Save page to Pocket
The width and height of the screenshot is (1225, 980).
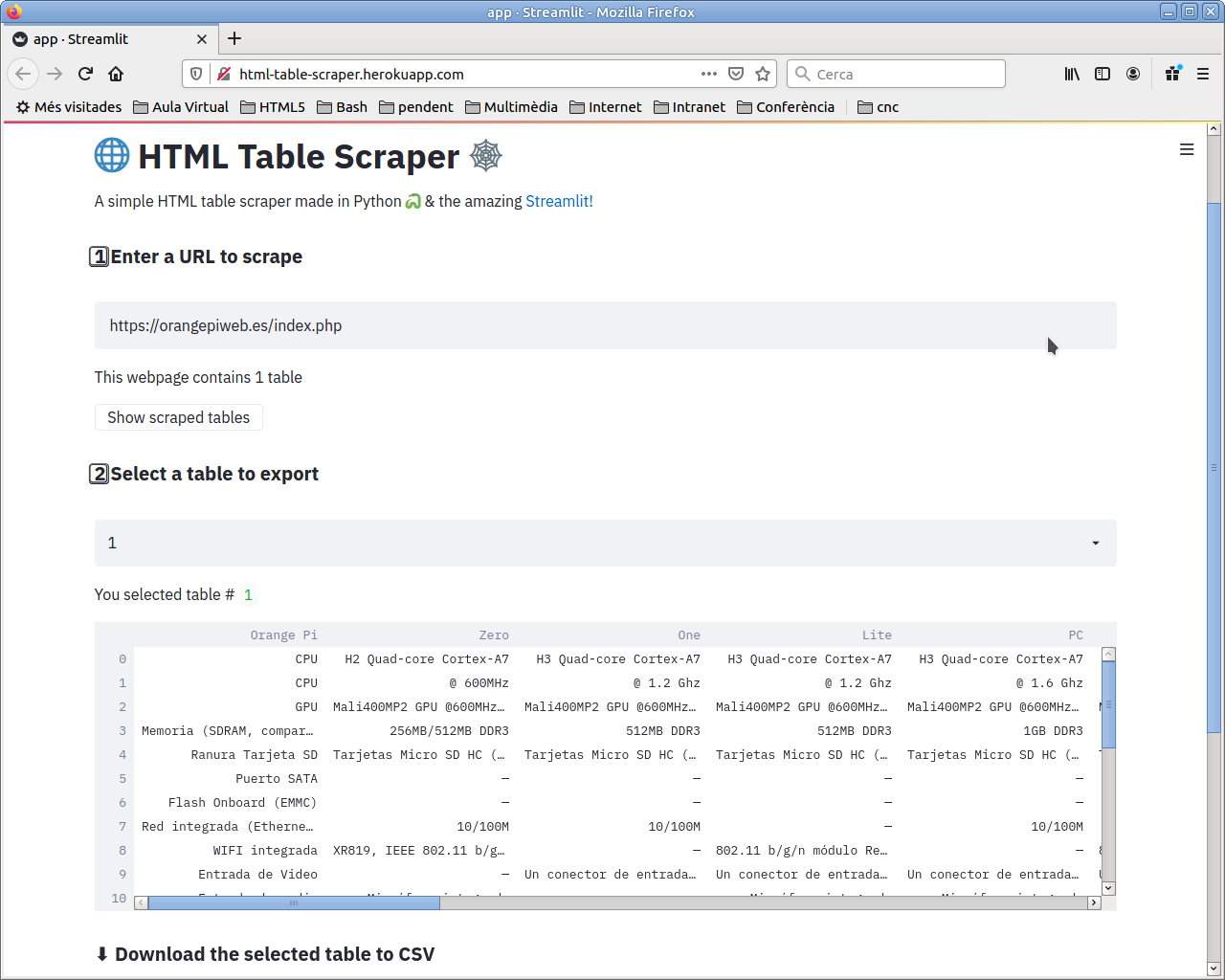(x=736, y=74)
